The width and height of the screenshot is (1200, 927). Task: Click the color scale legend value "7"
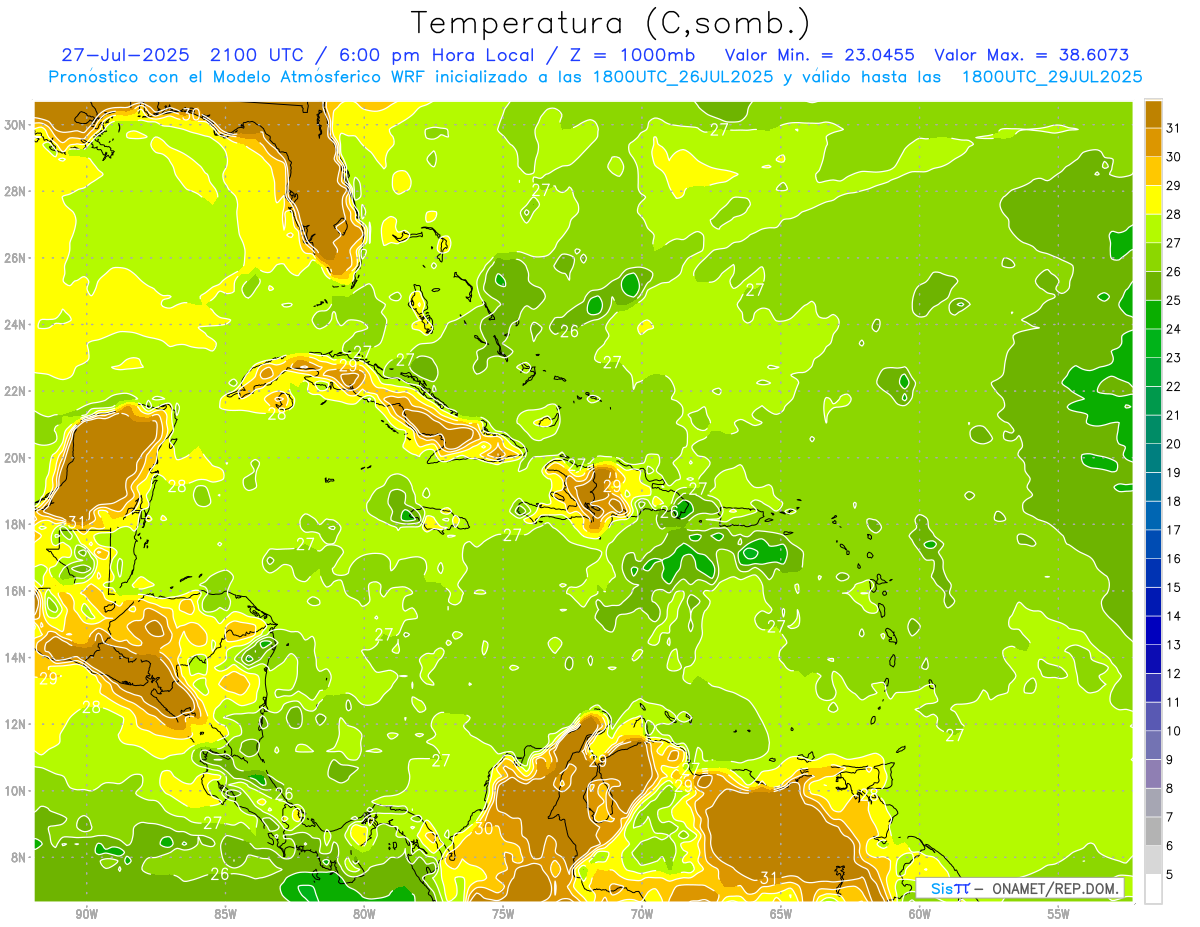click(1171, 817)
